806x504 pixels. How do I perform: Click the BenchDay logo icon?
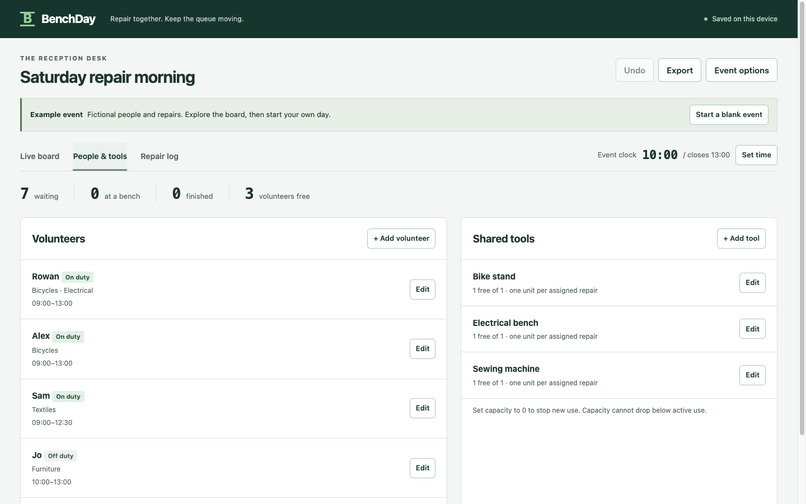coord(27,19)
